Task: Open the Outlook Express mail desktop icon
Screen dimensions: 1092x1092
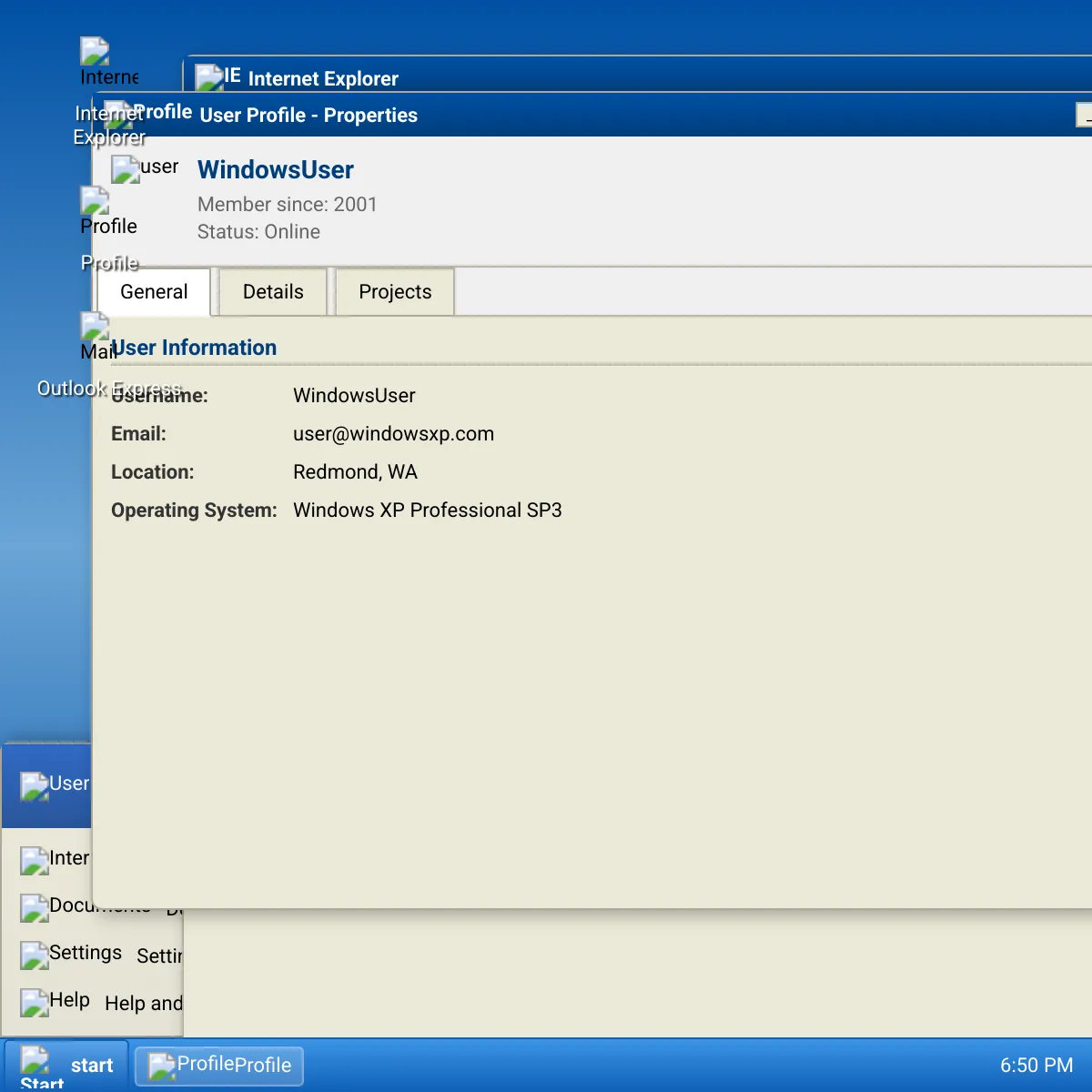Action: 95,327
